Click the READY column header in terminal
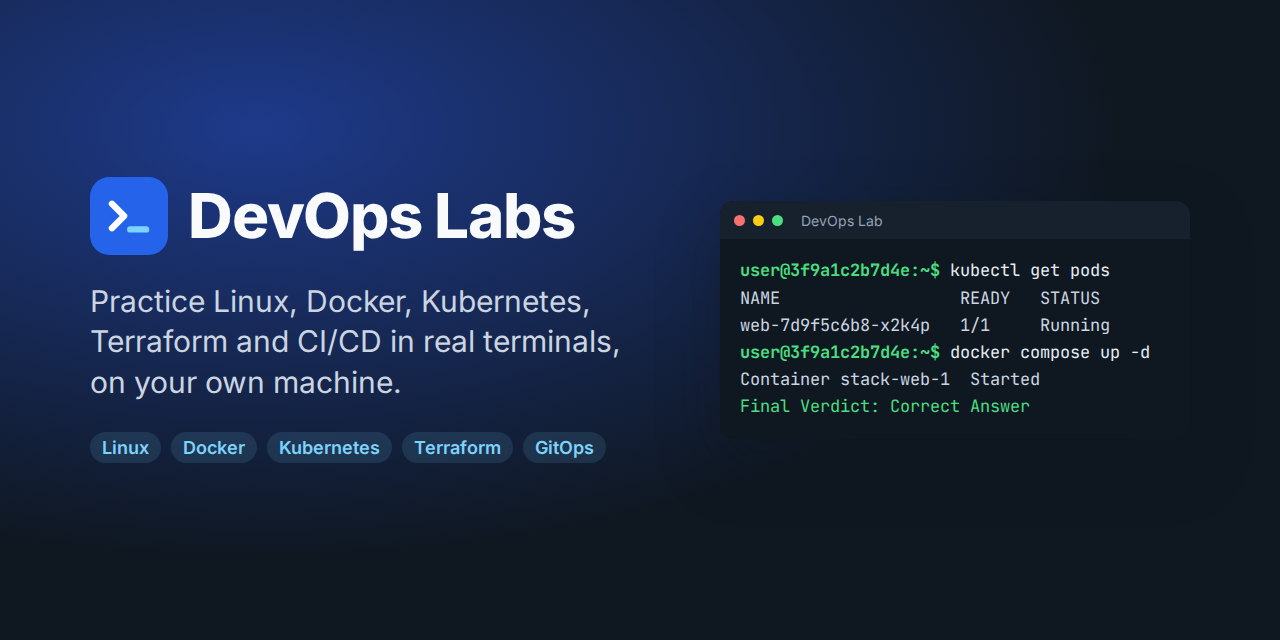The image size is (1280, 640). pyautogui.click(x=985, y=298)
